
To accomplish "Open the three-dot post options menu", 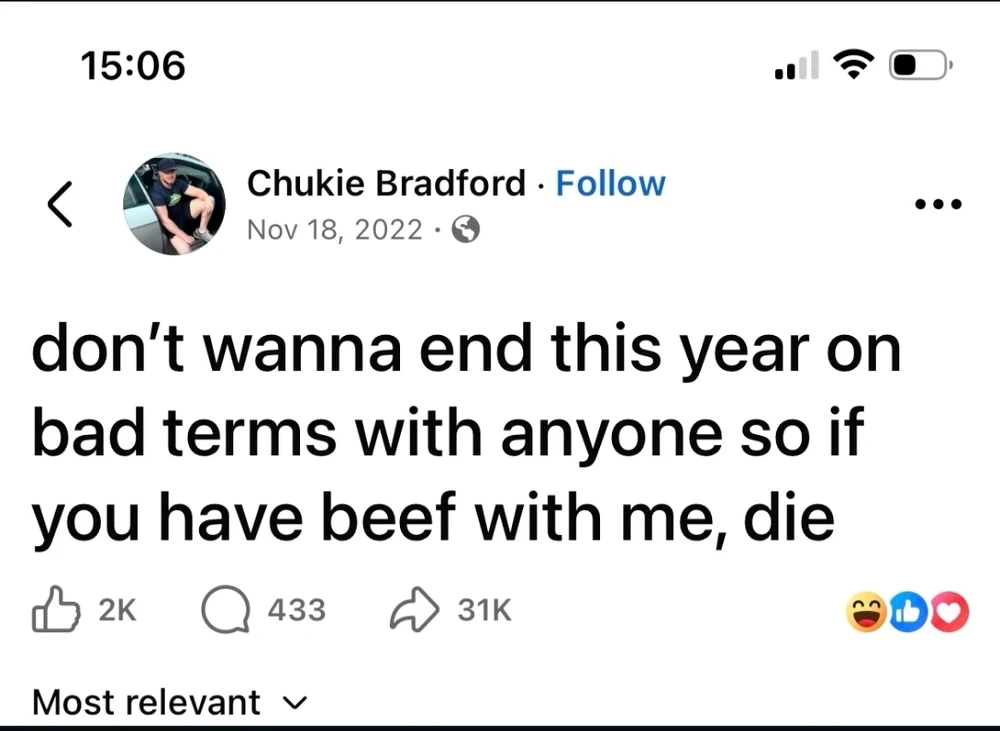I will 937,205.
